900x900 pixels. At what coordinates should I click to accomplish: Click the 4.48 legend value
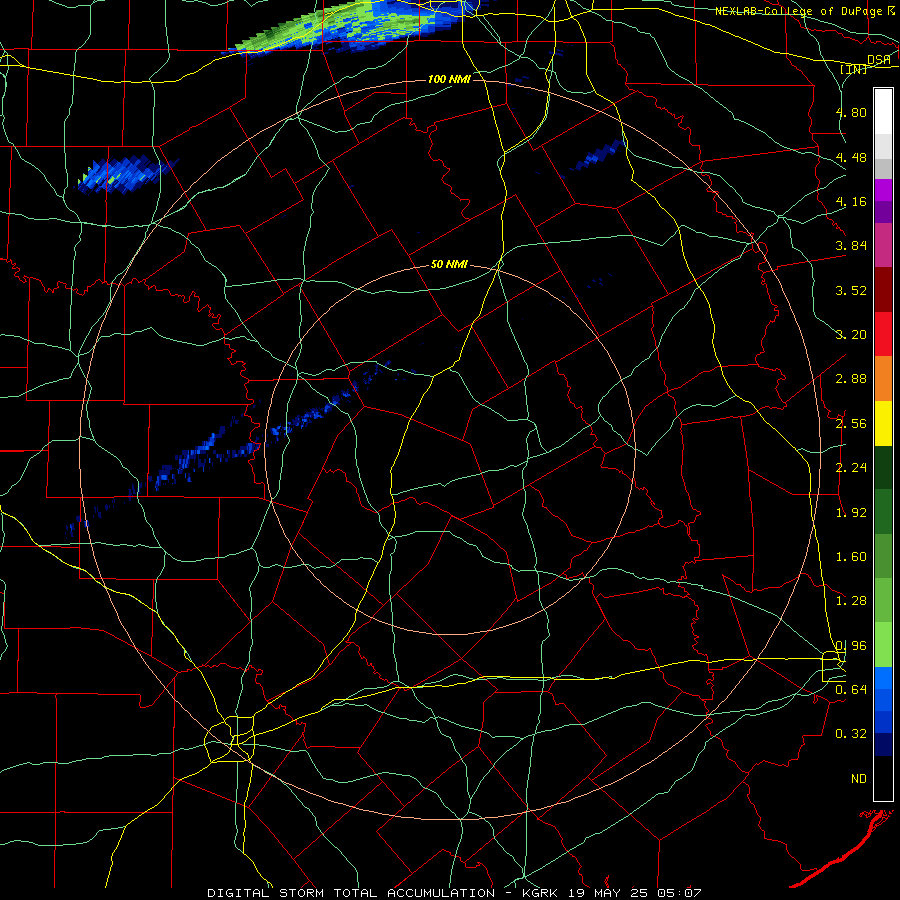click(x=851, y=157)
